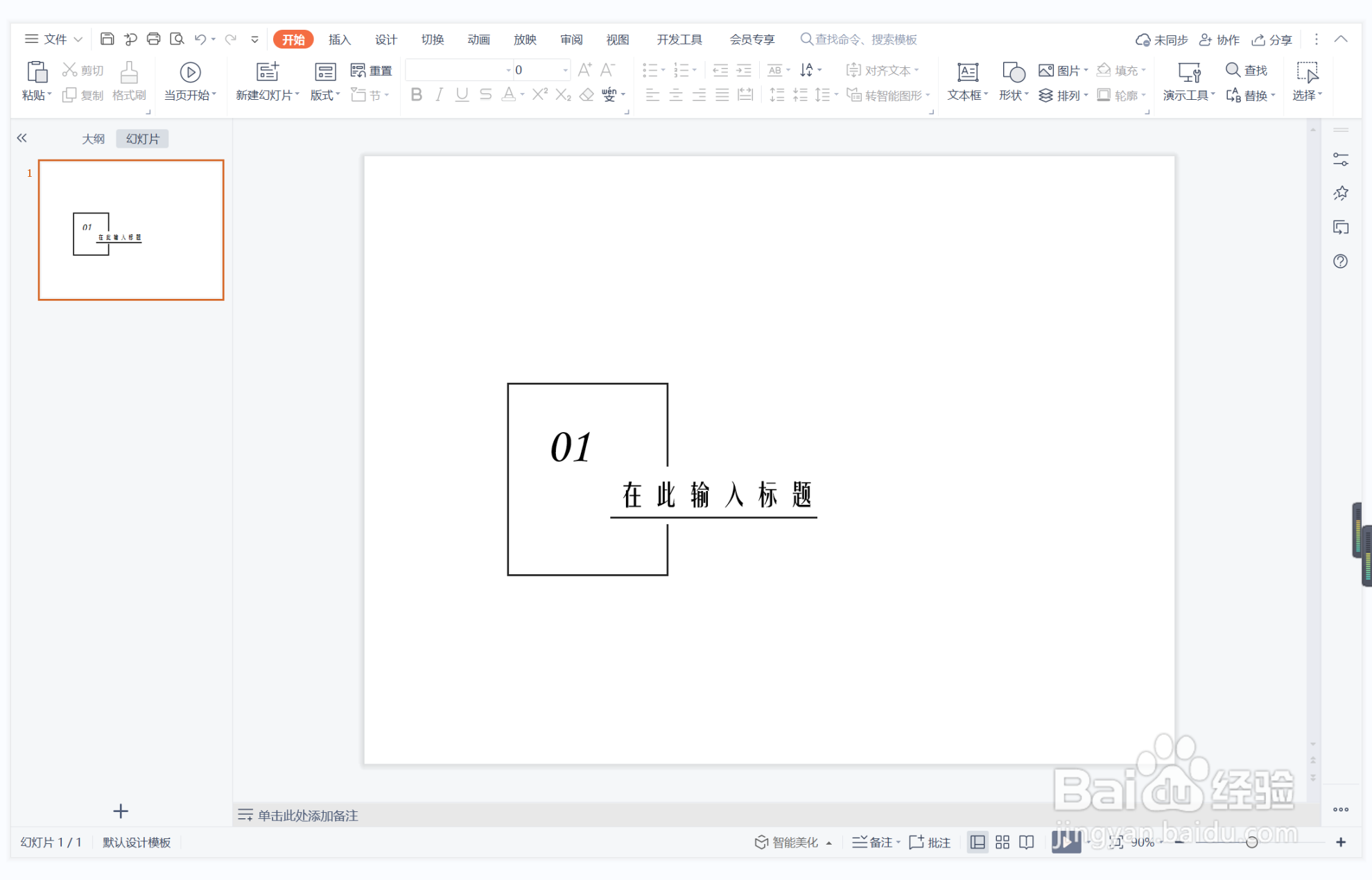The image size is (1372, 880).
Task: Click the Presentation Tools icon
Action: point(1188,73)
